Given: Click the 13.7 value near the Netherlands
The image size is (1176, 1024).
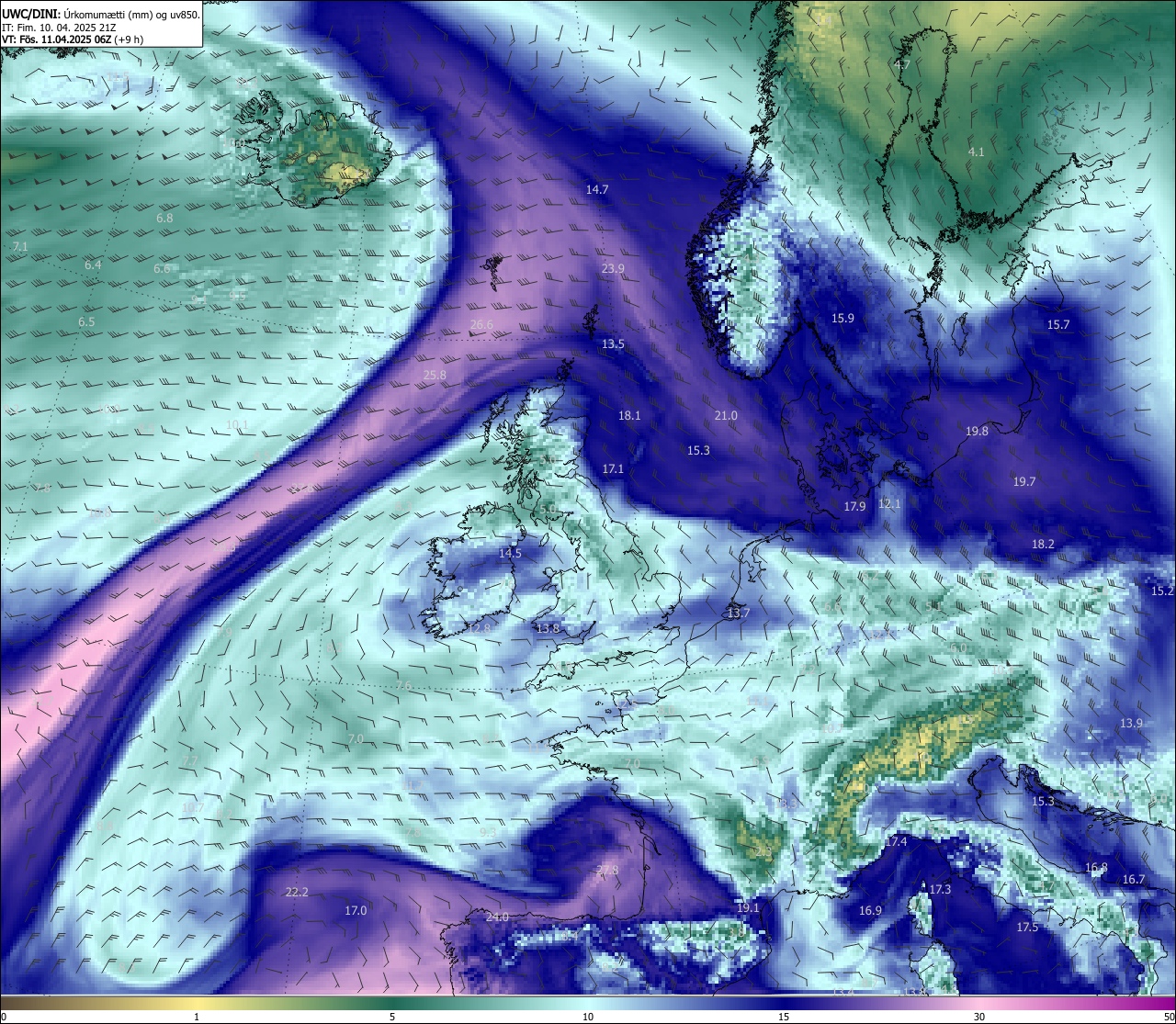Looking at the screenshot, I should coord(738,613).
